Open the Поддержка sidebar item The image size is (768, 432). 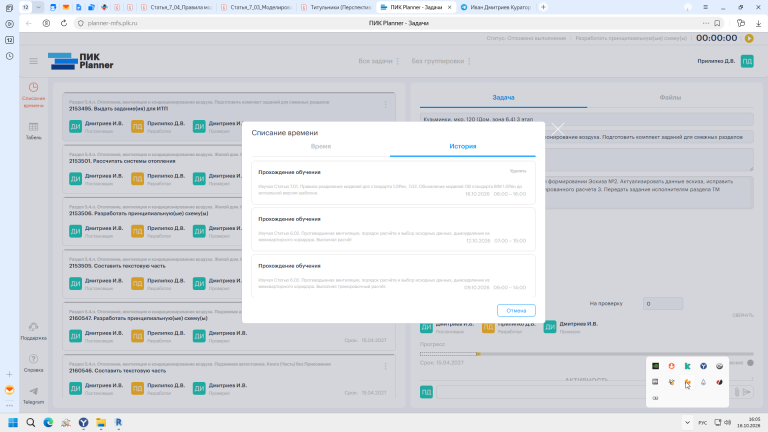click(33, 332)
